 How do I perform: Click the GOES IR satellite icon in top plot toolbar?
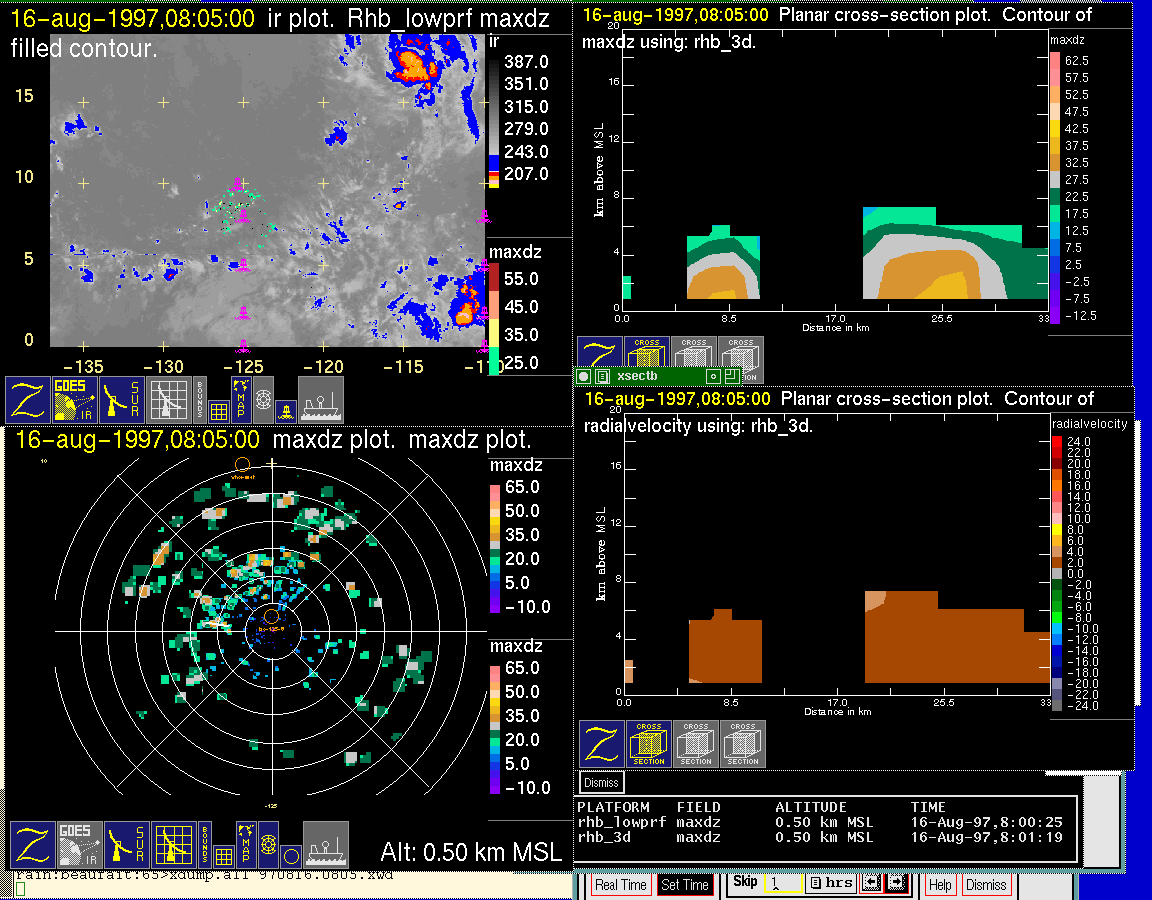76,399
